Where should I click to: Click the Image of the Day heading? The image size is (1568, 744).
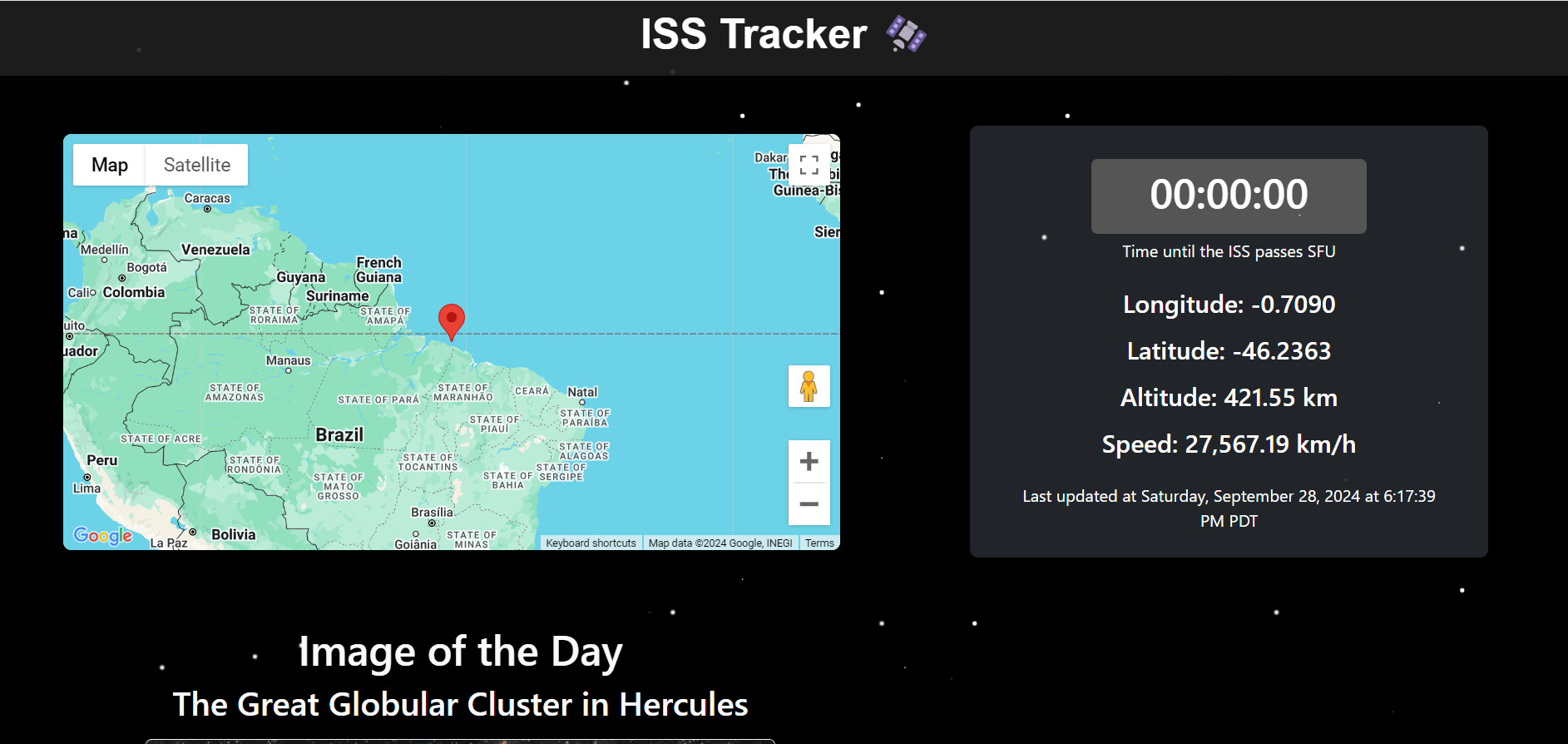[460, 652]
